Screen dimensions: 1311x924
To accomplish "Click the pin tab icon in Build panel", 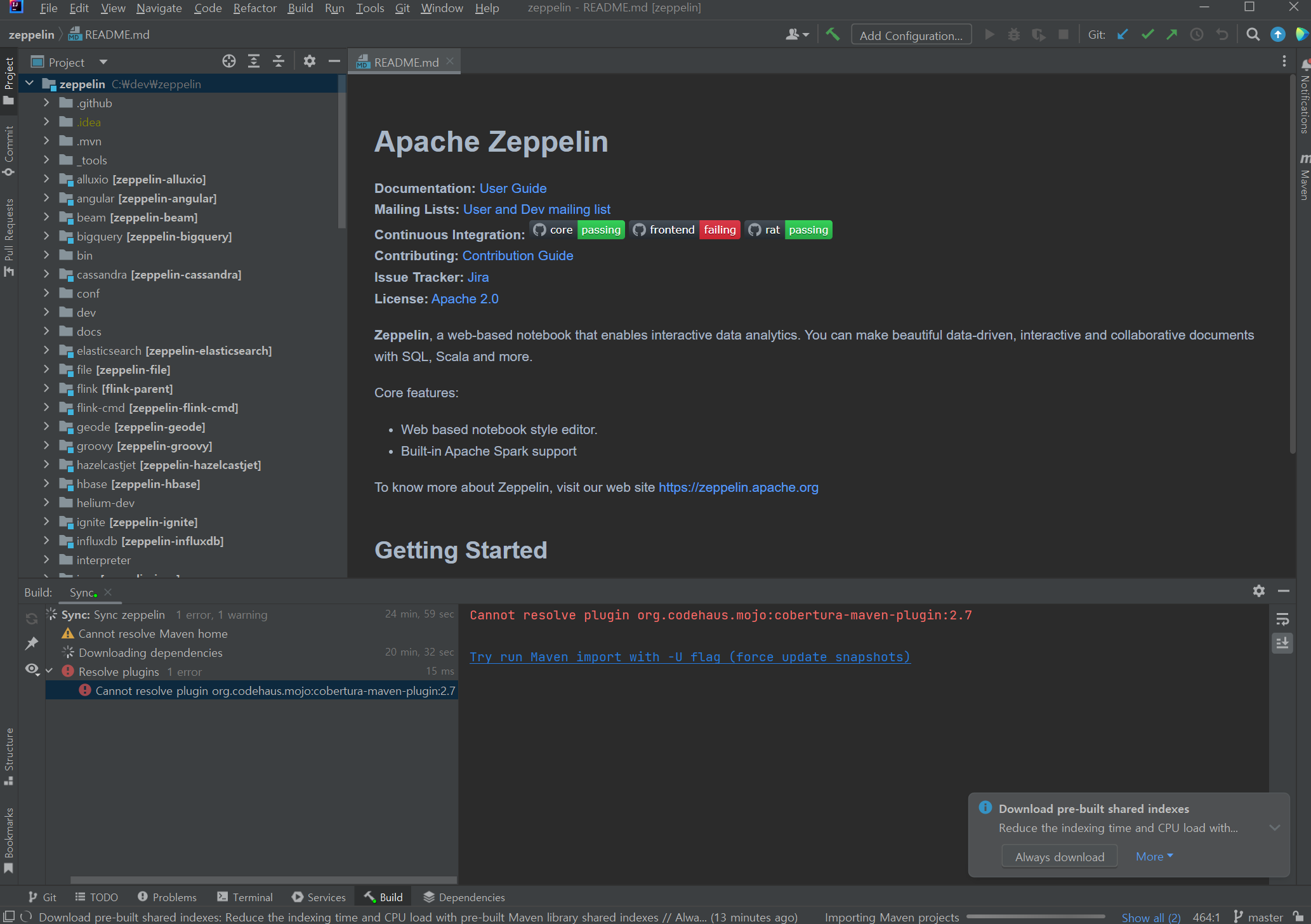I will coord(31,643).
